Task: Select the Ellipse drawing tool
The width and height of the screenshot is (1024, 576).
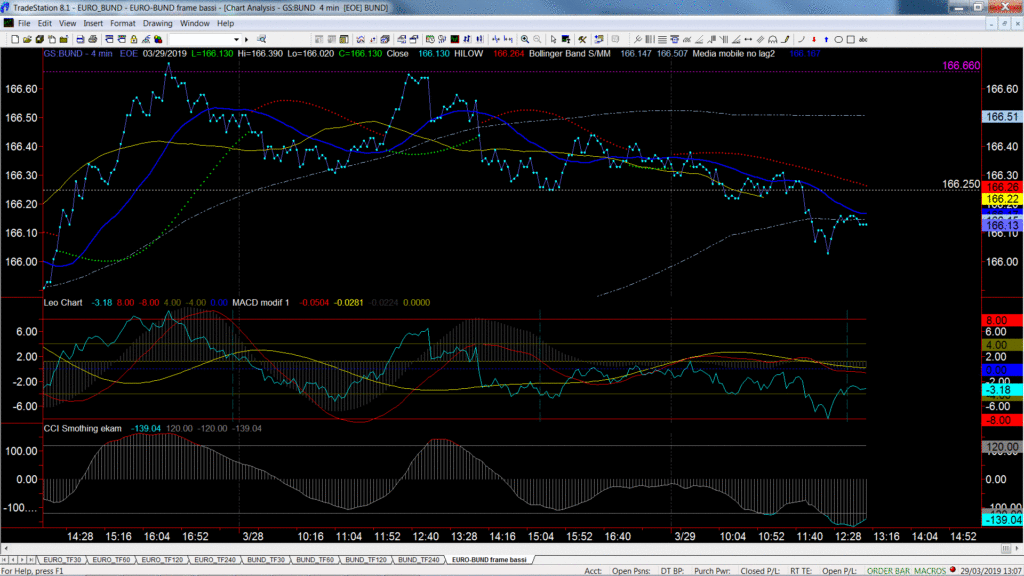Action: tap(839, 39)
